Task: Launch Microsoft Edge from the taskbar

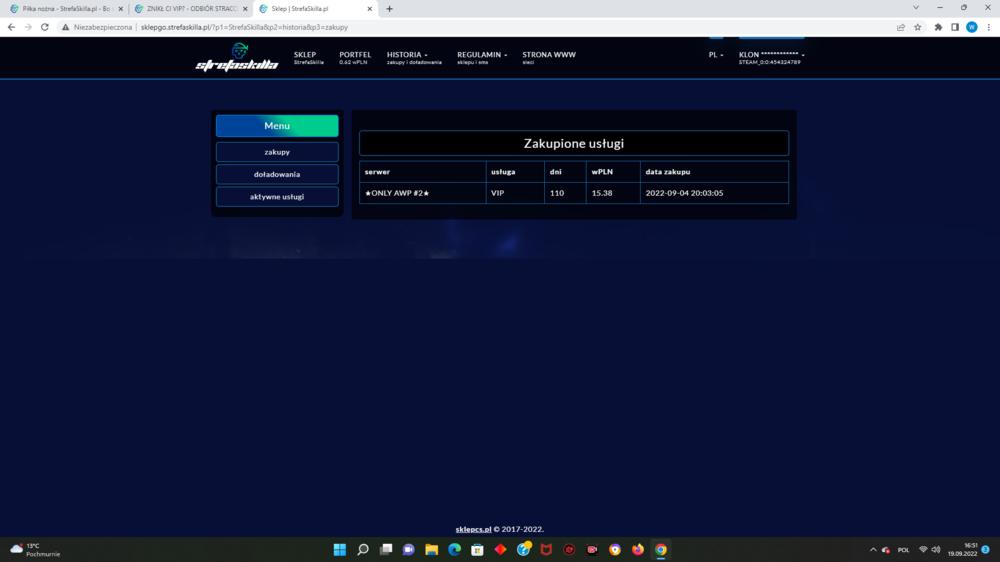Action: point(455,549)
